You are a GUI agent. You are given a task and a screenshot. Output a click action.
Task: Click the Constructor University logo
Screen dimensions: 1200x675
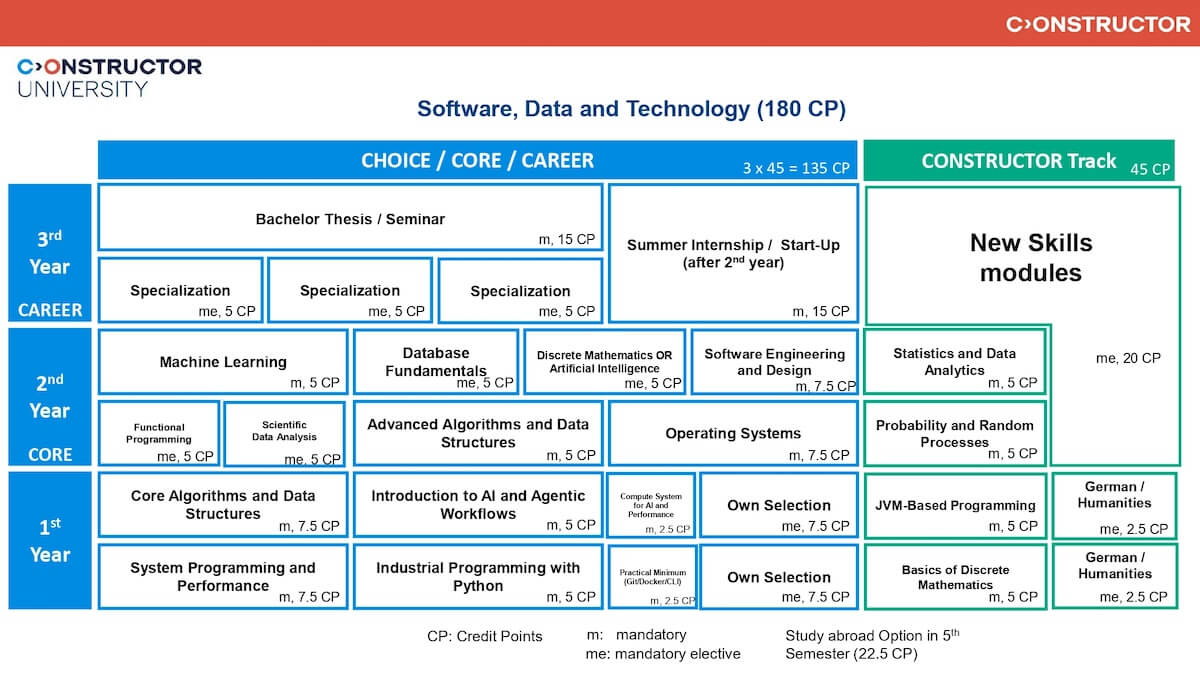pyautogui.click(x=109, y=77)
